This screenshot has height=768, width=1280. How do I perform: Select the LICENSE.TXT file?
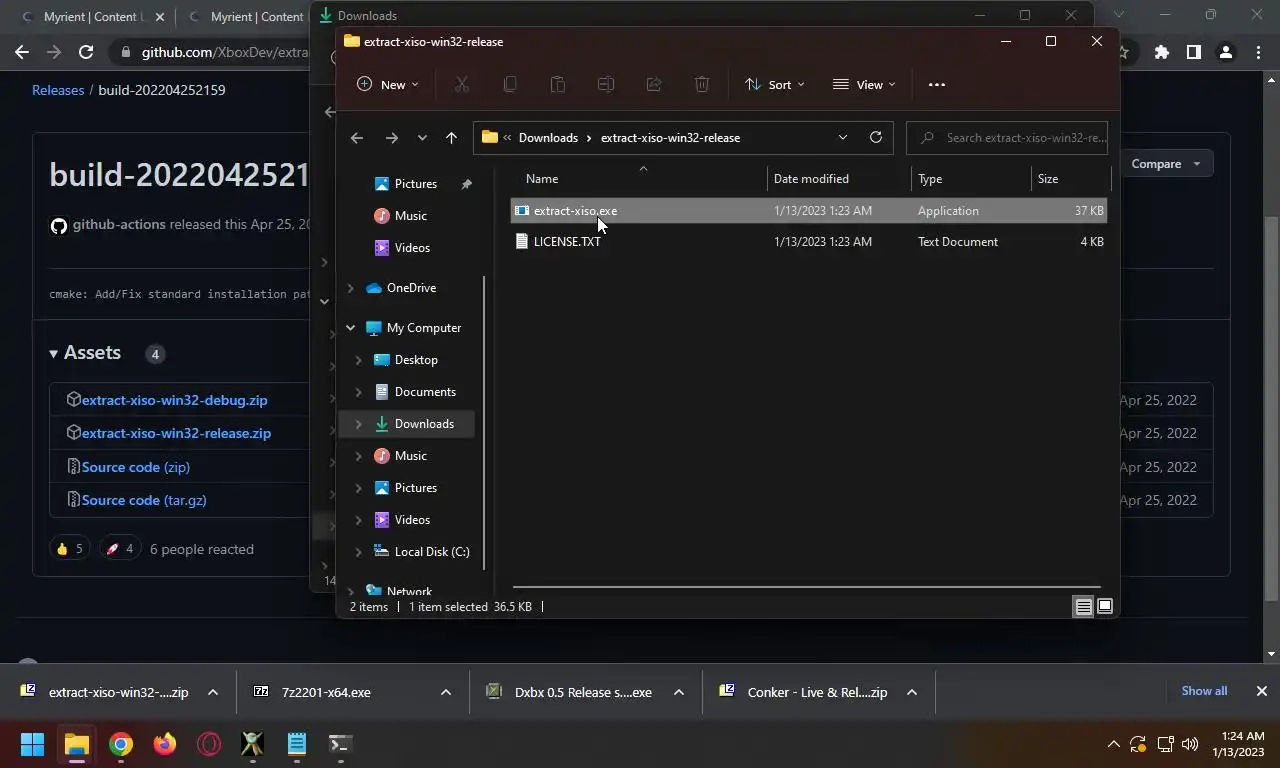click(808, 242)
